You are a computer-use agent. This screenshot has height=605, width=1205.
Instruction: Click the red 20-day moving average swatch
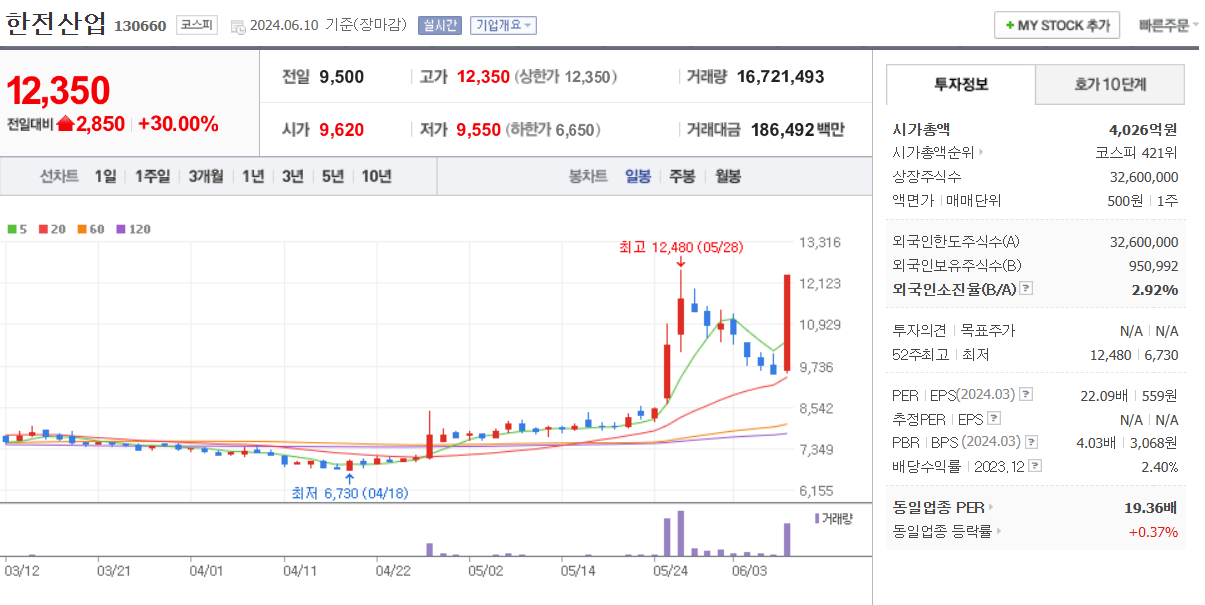[43, 229]
